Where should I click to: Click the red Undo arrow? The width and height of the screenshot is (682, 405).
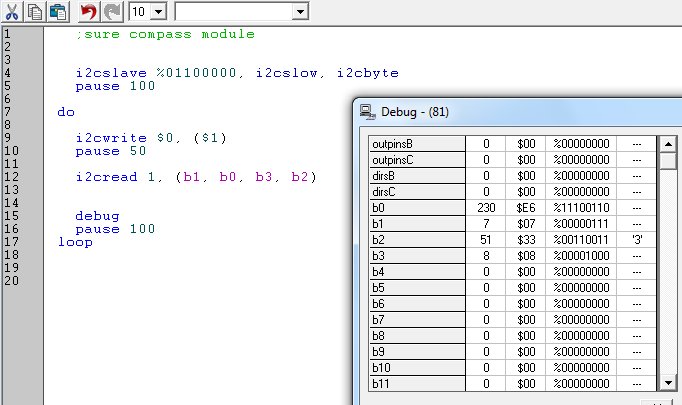point(88,11)
